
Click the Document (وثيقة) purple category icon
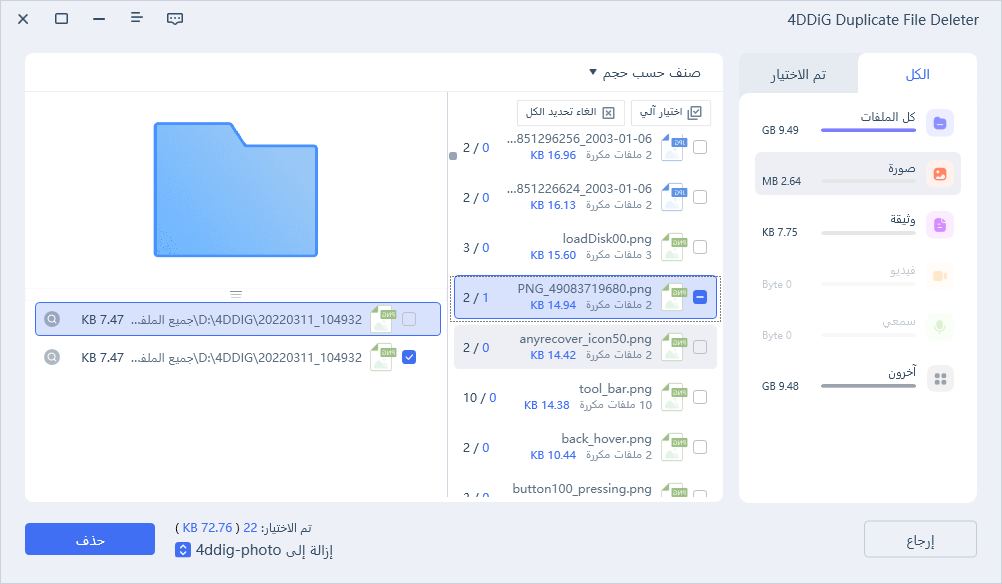point(939,225)
